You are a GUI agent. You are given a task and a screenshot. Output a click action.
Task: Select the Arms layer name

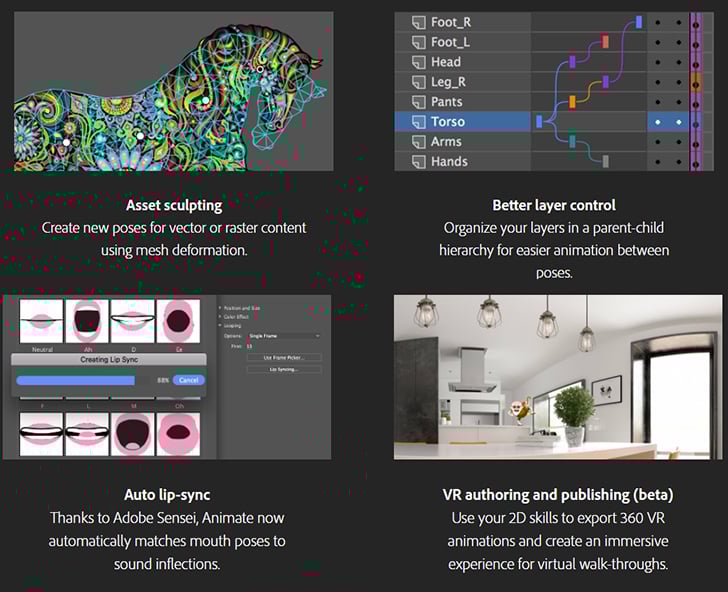coord(446,142)
